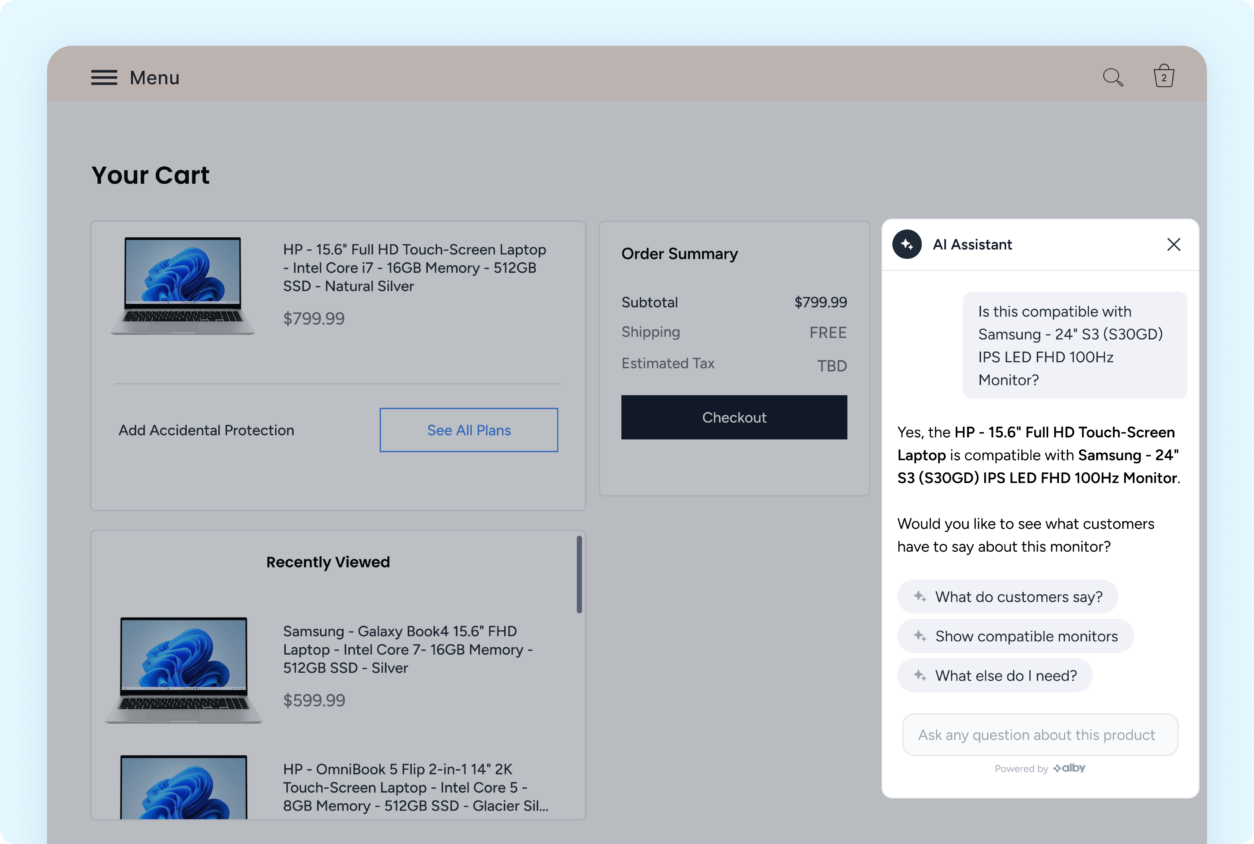
Task: Open the Samsung Galaxy Book4 thumbnail
Action: pyautogui.click(x=183, y=669)
